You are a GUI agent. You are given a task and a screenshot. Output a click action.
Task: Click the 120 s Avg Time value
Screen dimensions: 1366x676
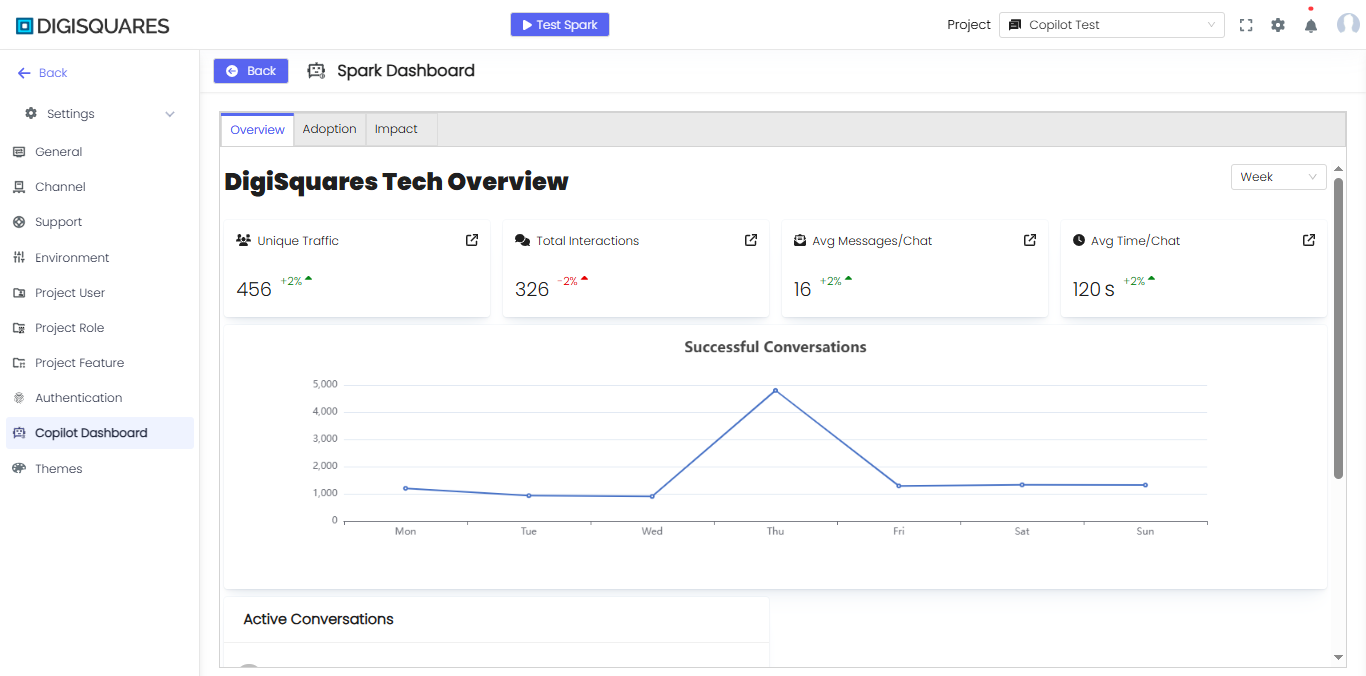coord(1094,289)
